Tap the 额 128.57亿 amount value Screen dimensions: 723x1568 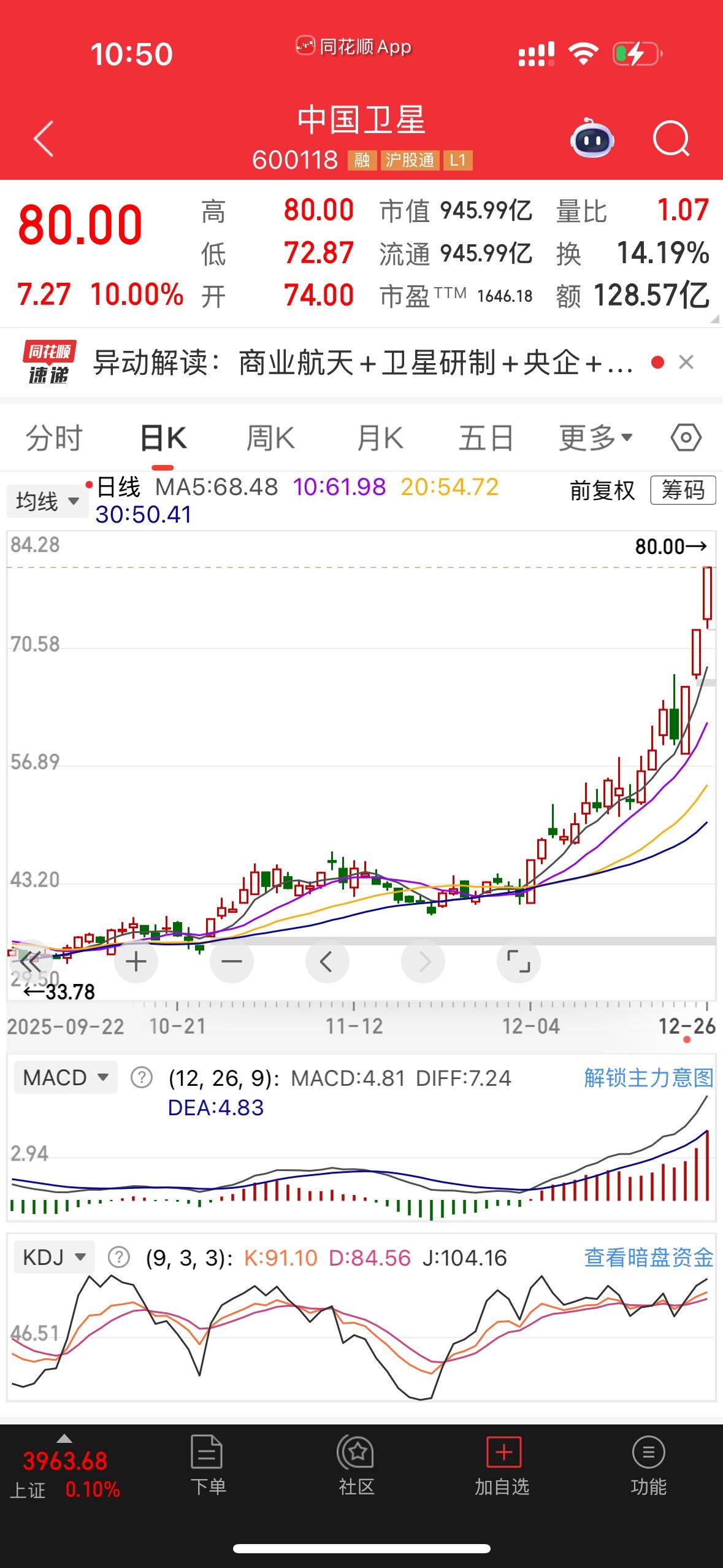[633, 295]
